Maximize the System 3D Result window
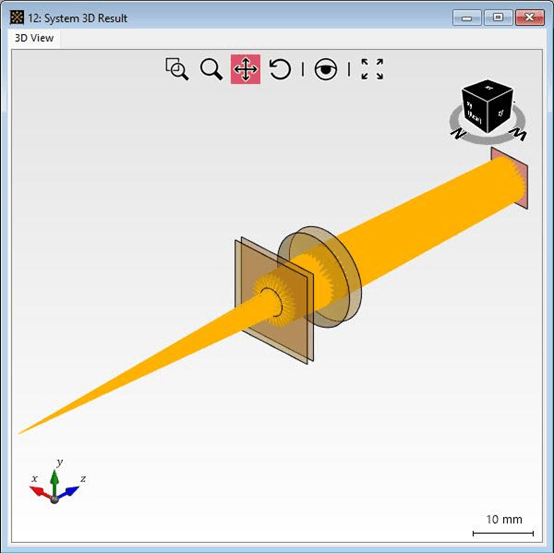The width and height of the screenshot is (554, 553). 498,18
